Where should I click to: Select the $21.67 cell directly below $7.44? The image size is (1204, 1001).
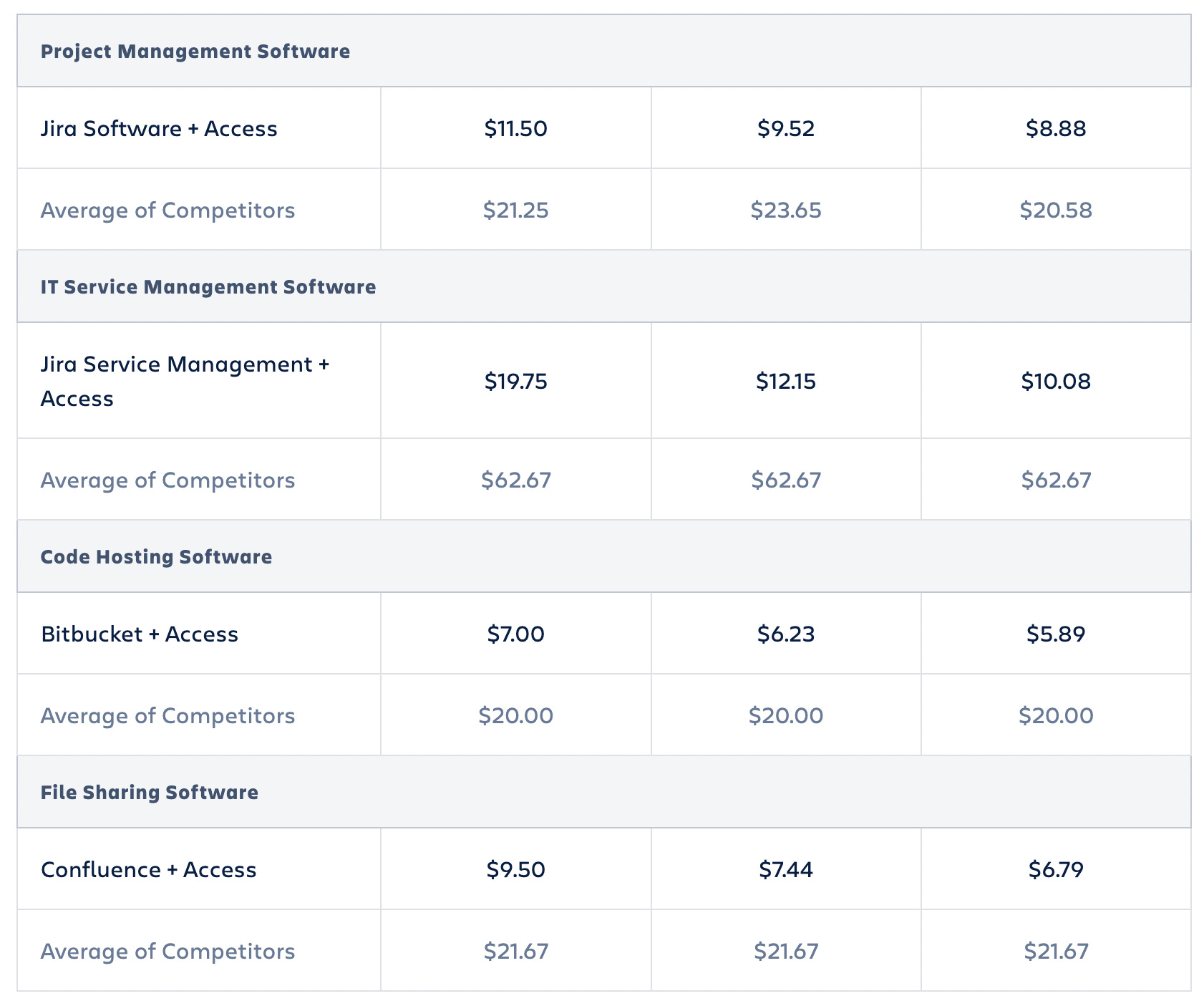[786, 952]
